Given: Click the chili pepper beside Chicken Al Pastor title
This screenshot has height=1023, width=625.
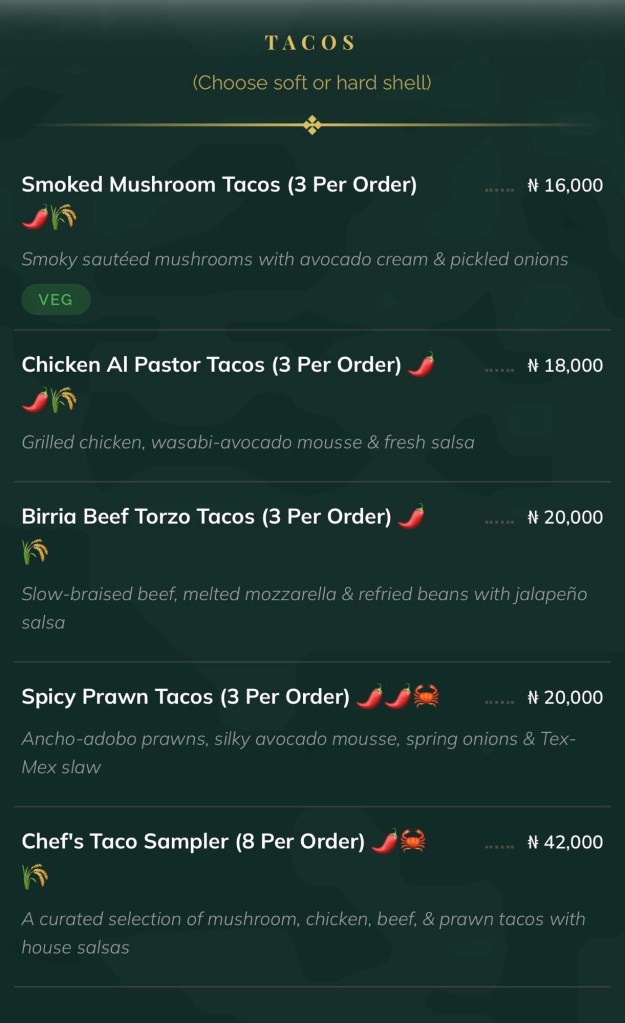Looking at the screenshot, I should [x=422, y=365].
